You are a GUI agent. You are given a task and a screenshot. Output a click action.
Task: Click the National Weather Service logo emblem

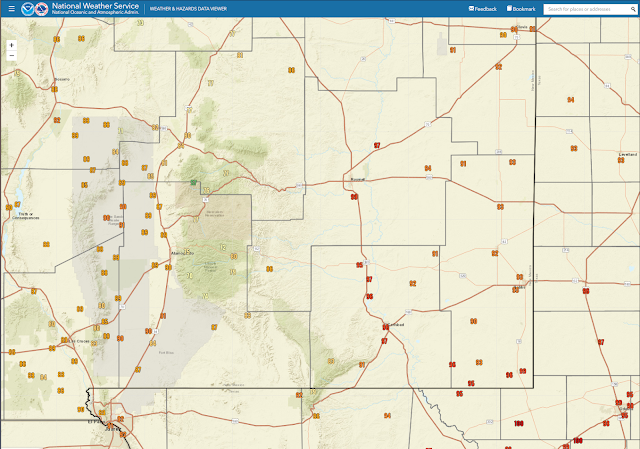coord(42,9)
